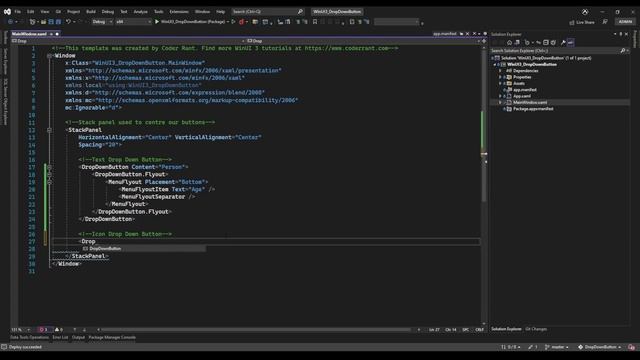
Task: Open the Build menu
Action: pos(91,11)
